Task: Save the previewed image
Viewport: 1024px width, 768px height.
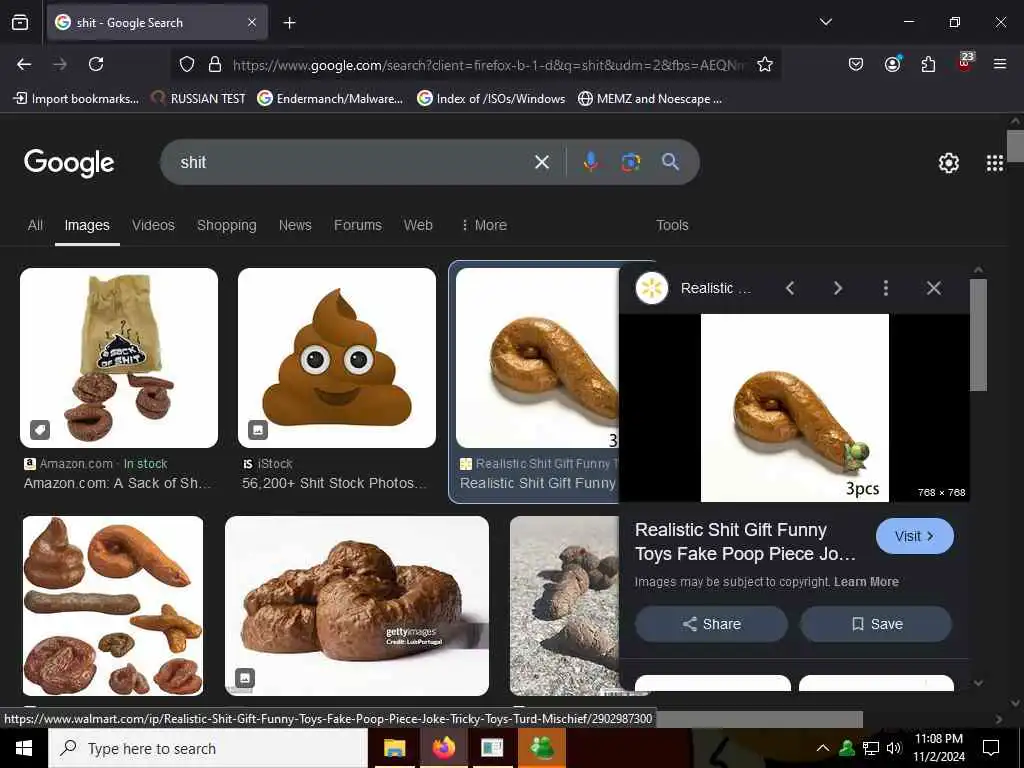Action: [876, 624]
